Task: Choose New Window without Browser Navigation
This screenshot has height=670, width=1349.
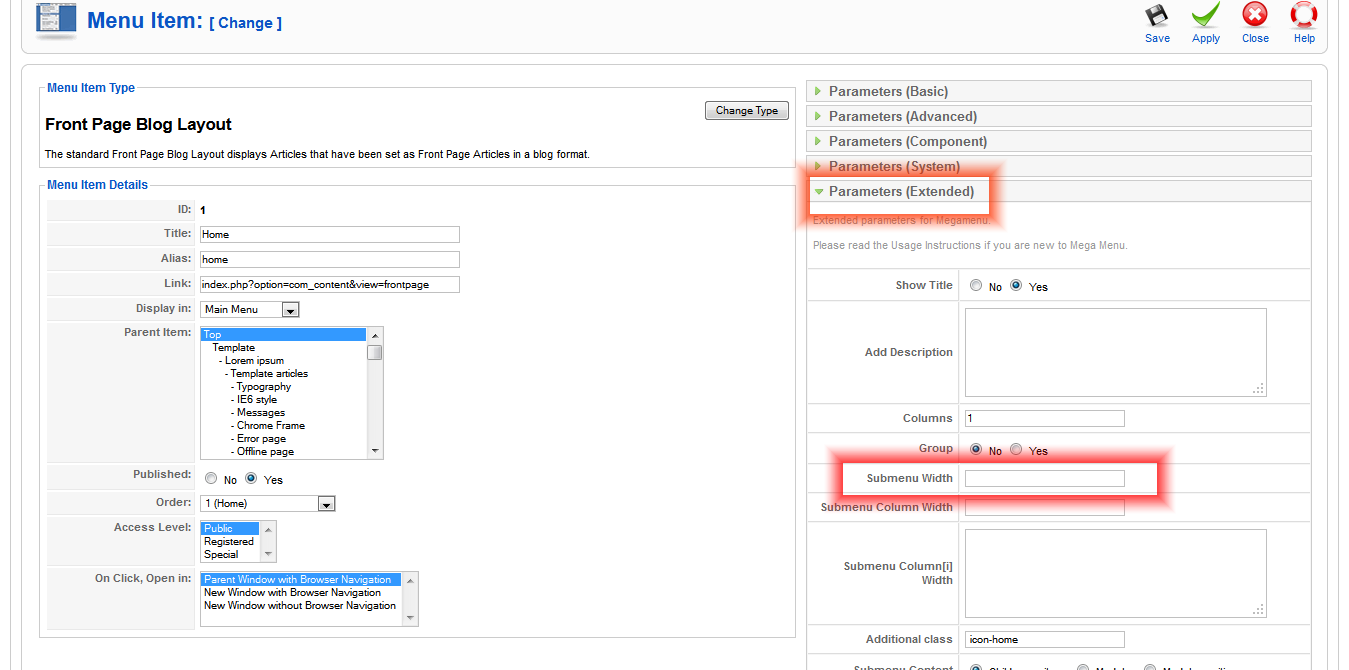Action: (x=302, y=606)
